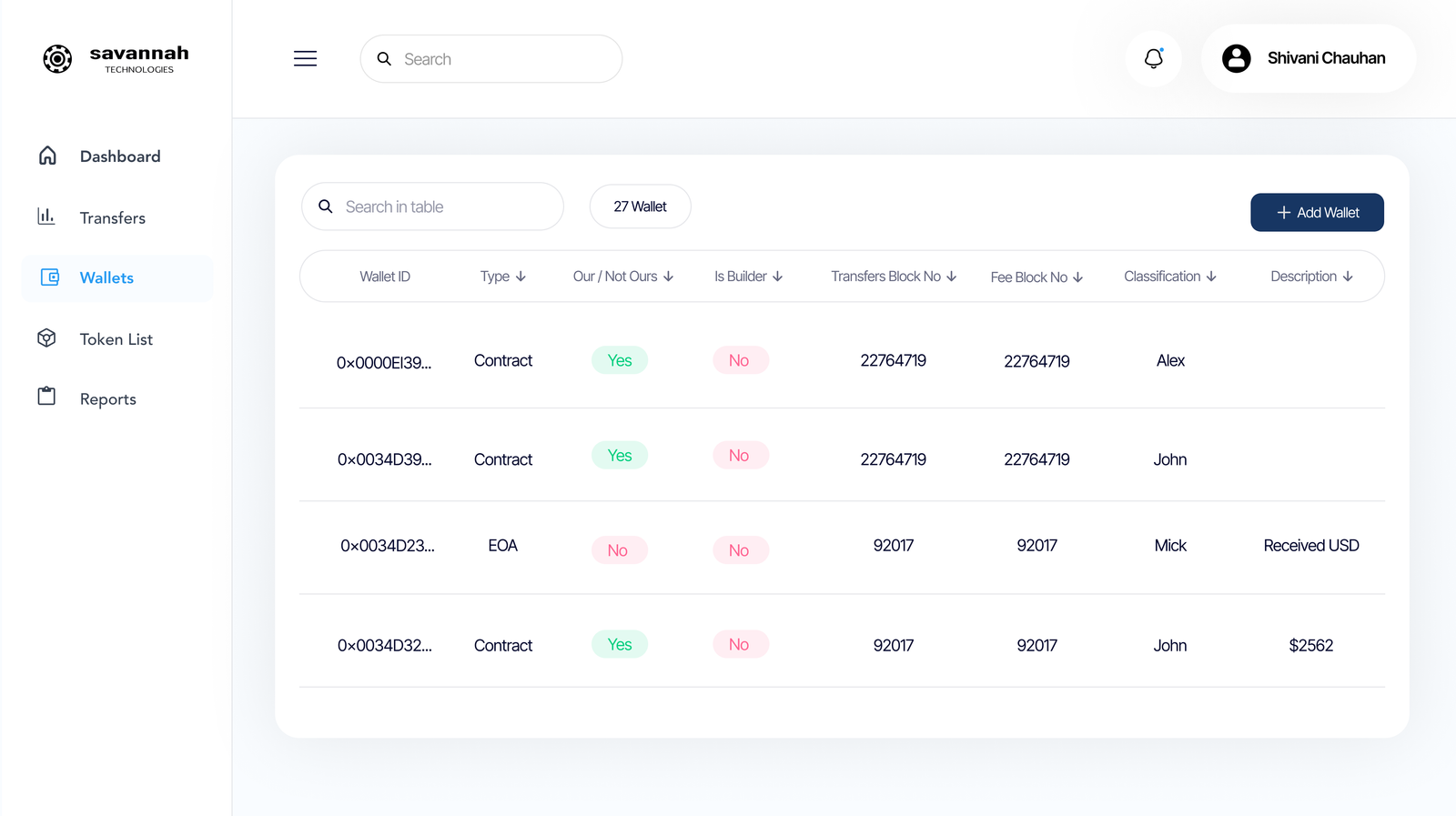Toggle the Yes badge for wallet 0x0000EI39
The width and height of the screenshot is (1456, 816).
point(620,360)
